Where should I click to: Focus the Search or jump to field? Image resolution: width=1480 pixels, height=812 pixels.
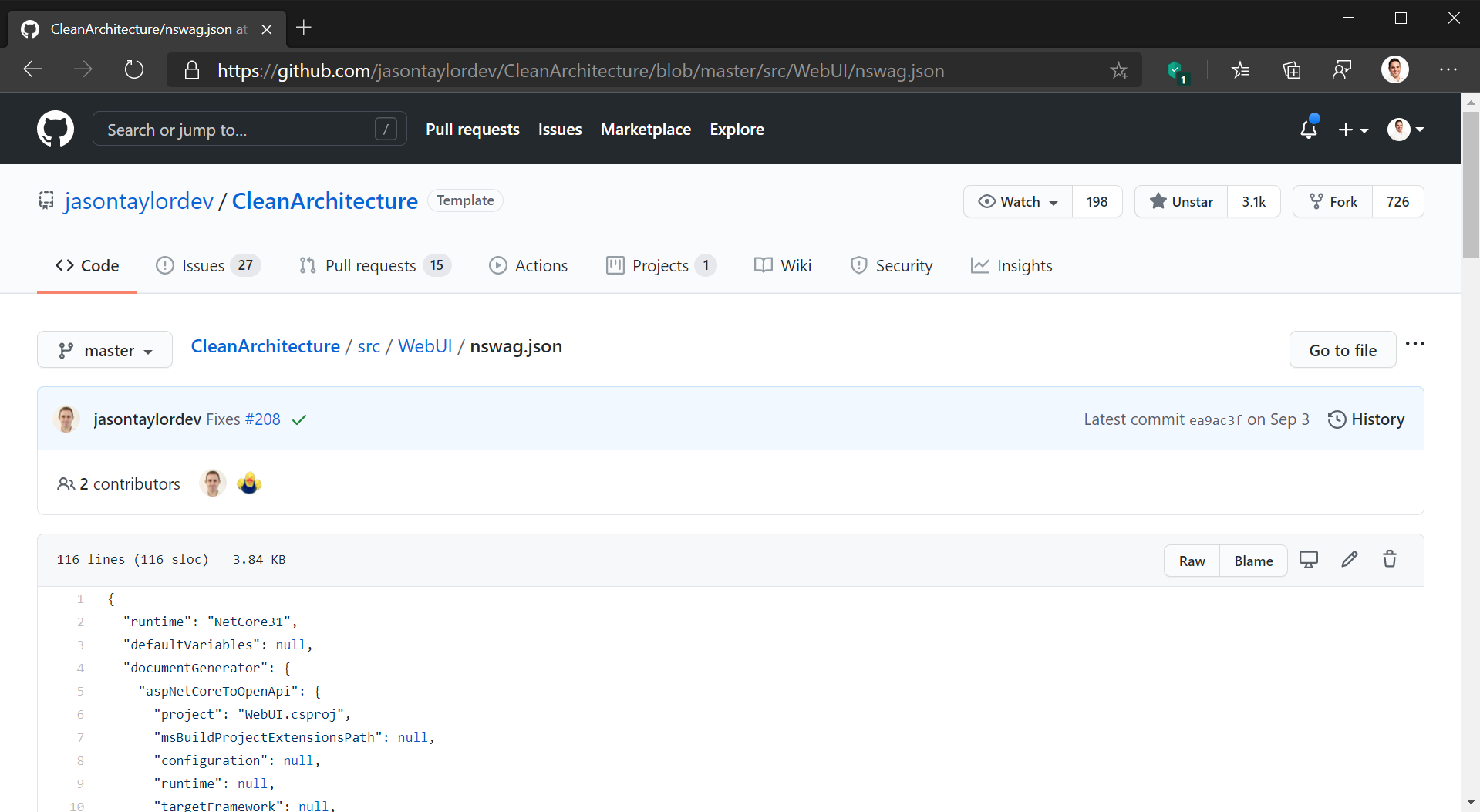click(239, 130)
